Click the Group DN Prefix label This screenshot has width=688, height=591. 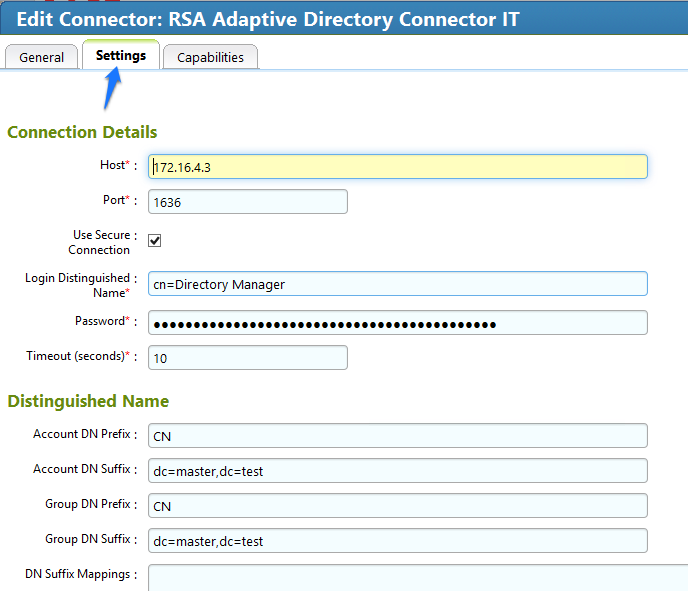coord(88,504)
